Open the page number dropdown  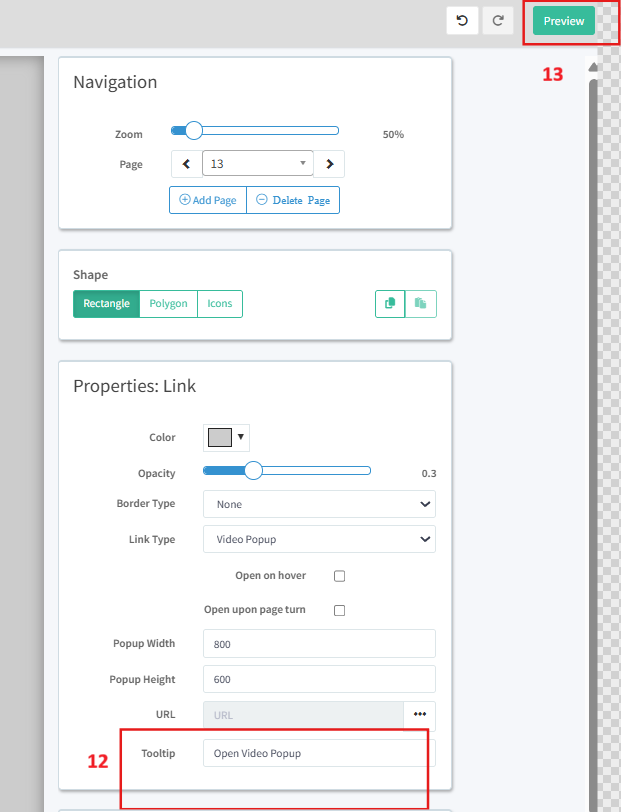coord(258,164)
